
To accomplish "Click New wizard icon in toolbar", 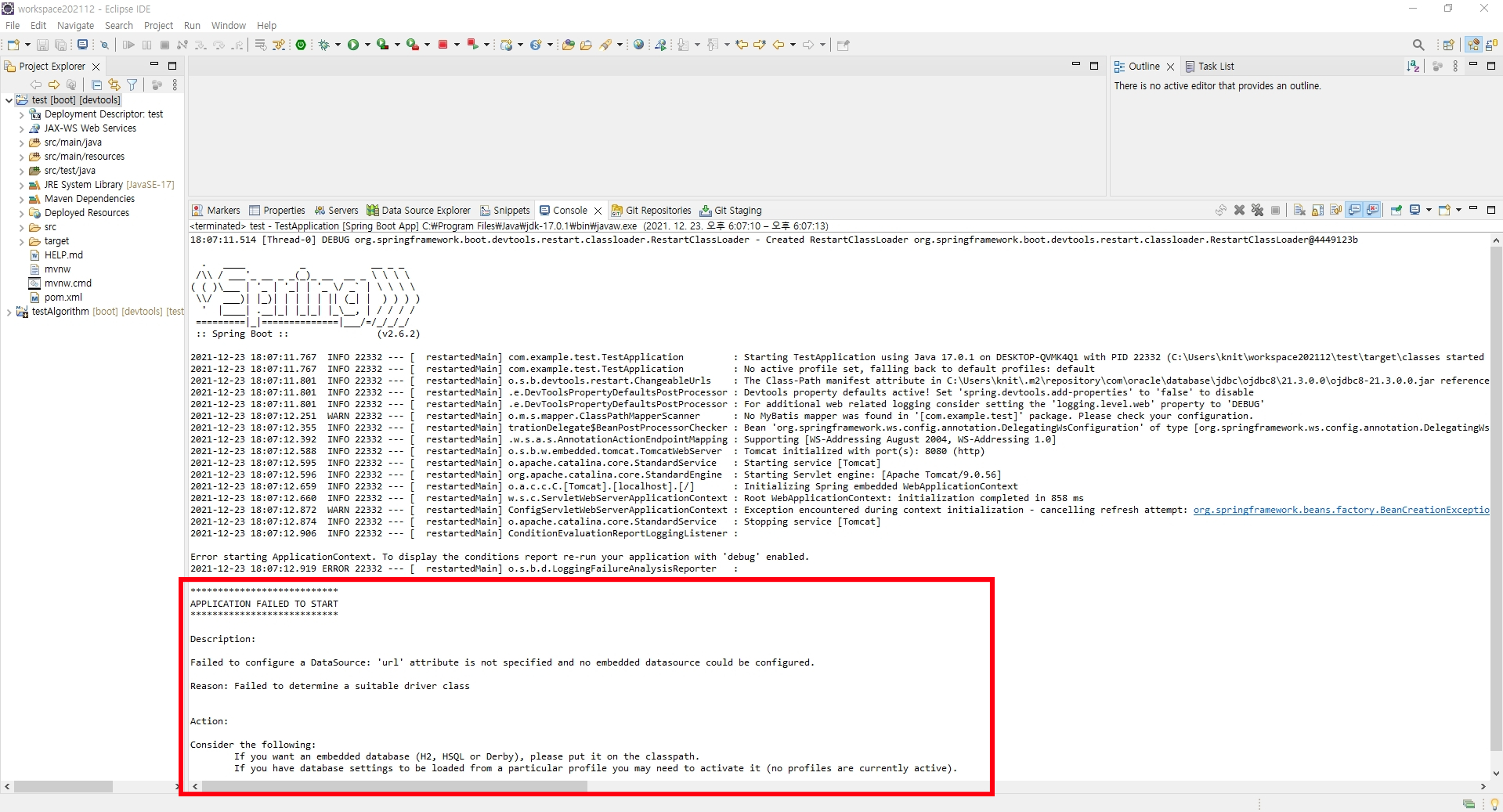I will point(13,45).
